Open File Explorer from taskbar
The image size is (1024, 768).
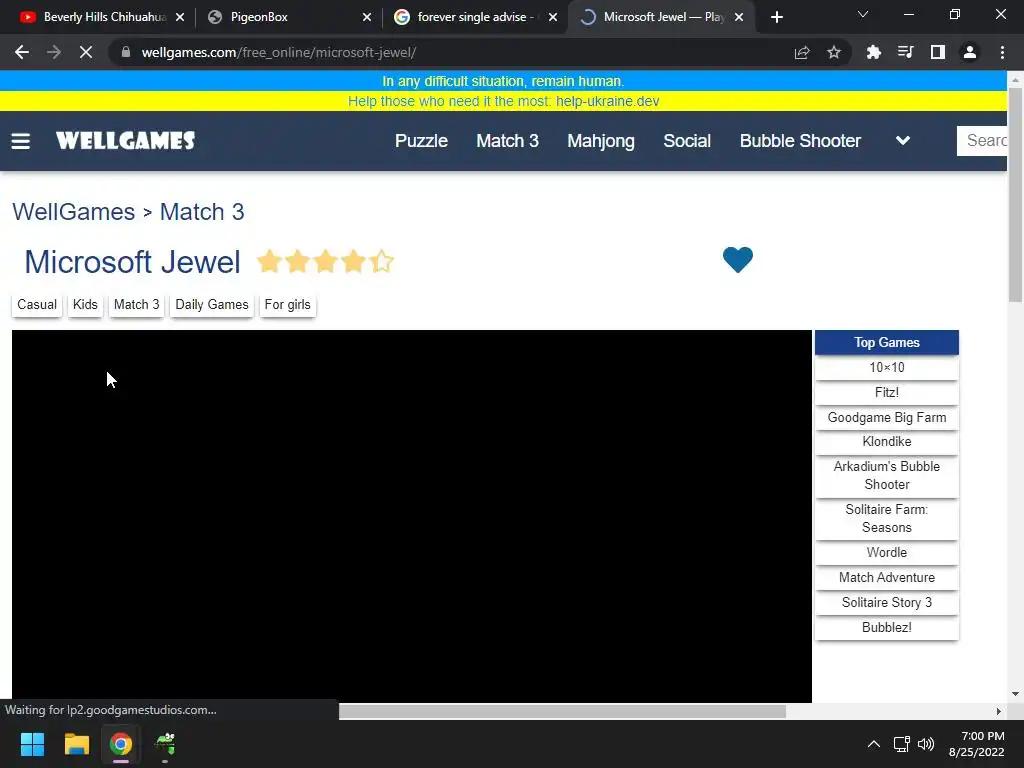point(76,744)
